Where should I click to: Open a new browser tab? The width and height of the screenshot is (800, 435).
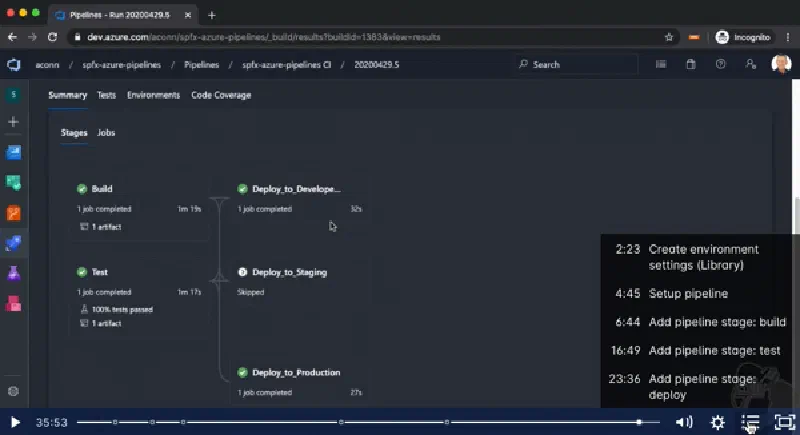coord(212,15)
